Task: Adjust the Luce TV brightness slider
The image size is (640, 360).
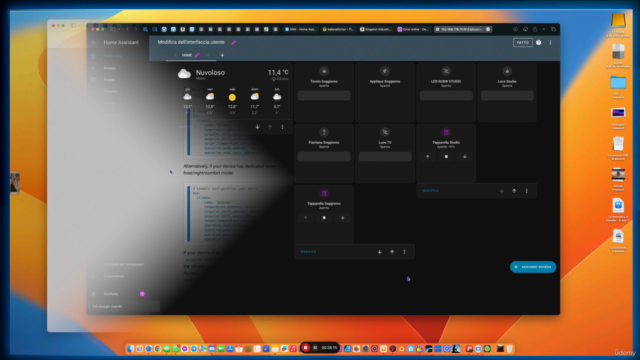Action: click(x=385, y=156)
